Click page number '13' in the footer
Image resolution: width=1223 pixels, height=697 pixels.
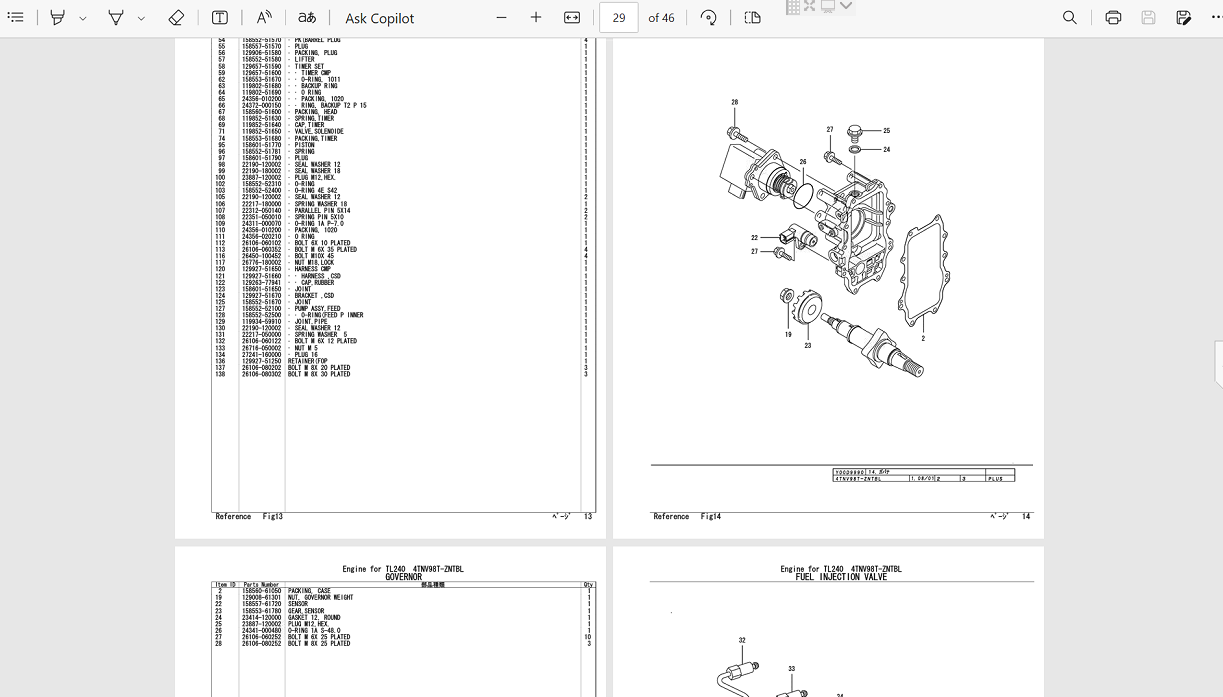point(588,517)
